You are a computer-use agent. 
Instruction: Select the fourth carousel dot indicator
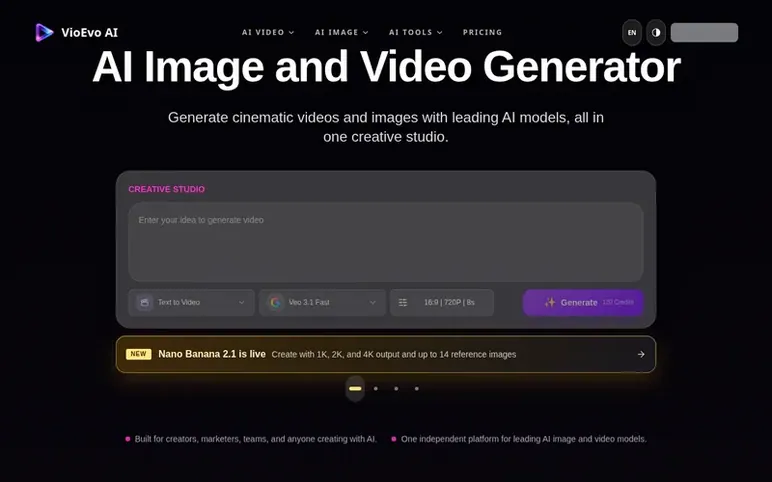(x=417, y=388)
